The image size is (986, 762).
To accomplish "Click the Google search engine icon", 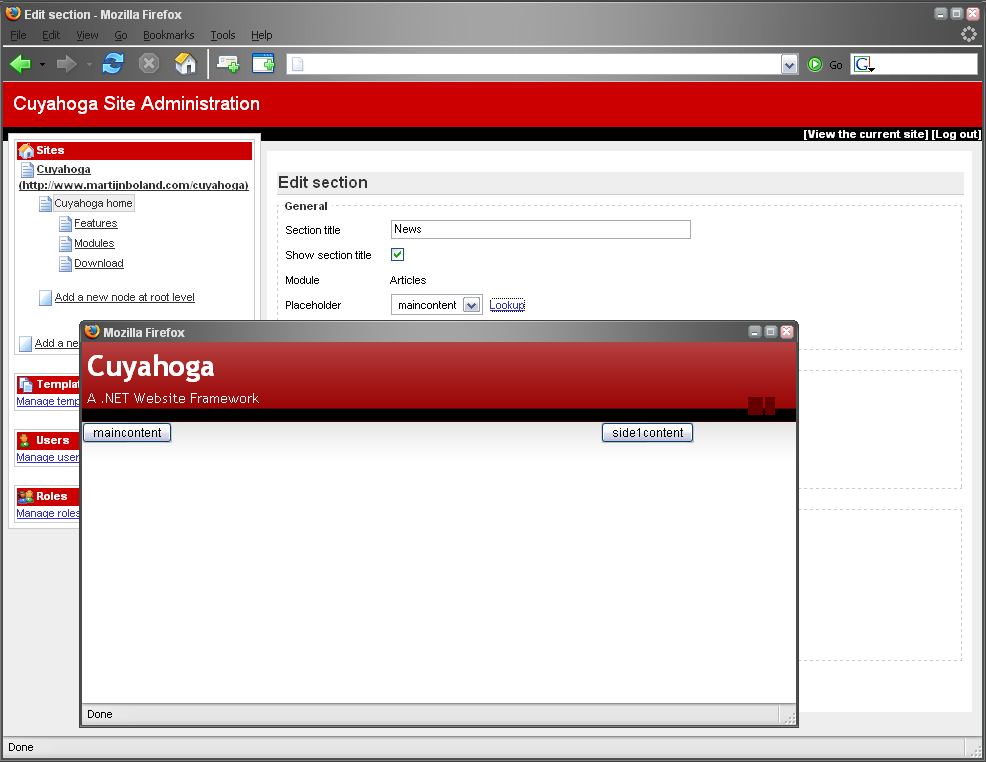I will click(863, 64).
